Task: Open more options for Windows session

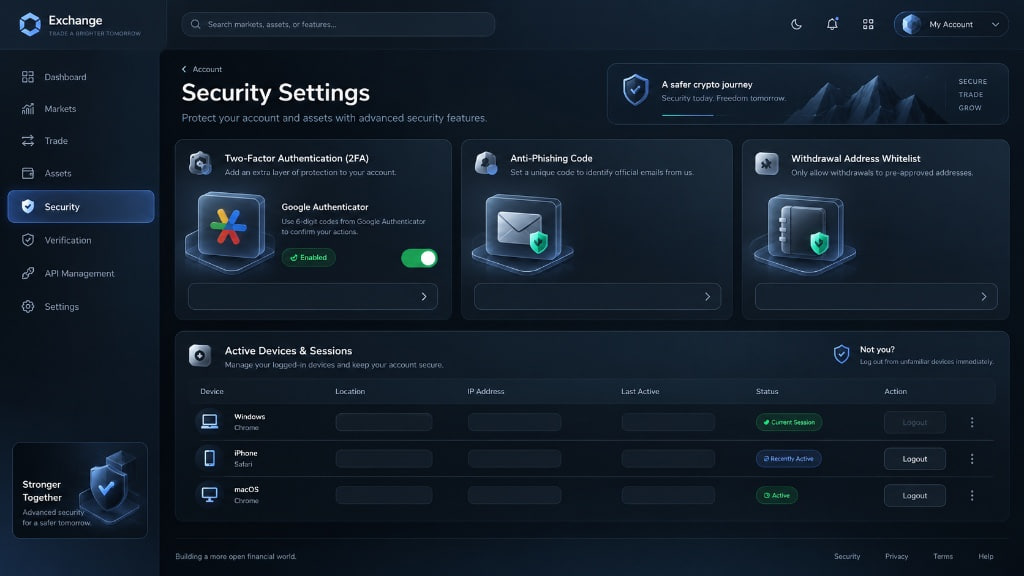Action: pos(972,423)
